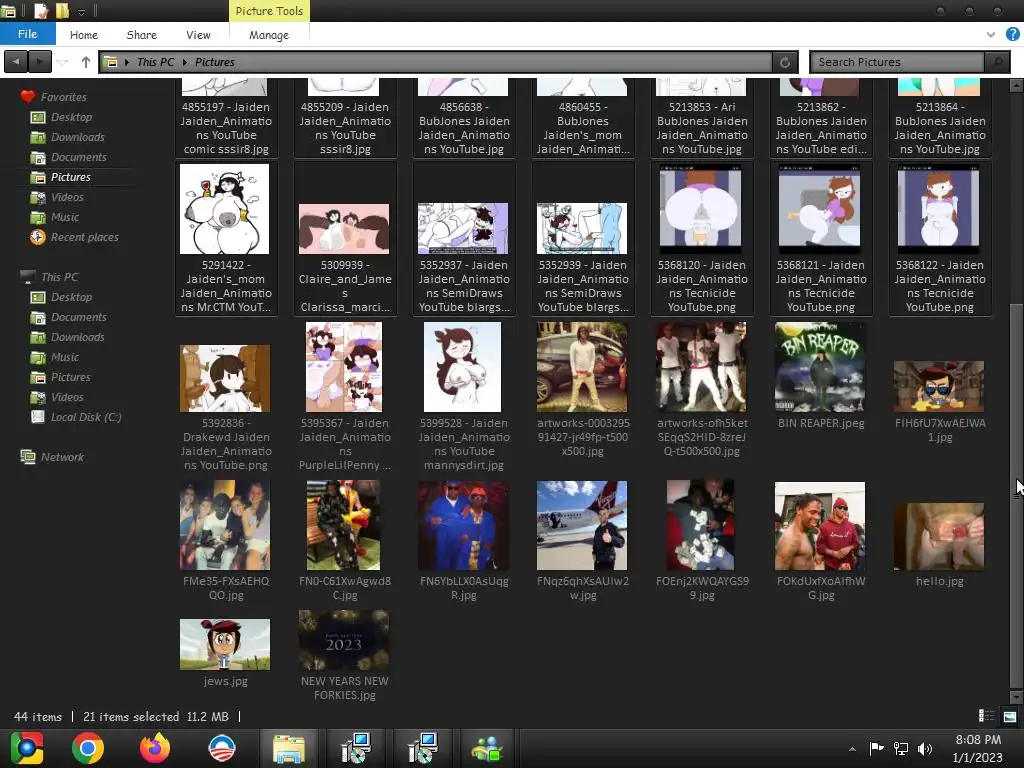Open Local Disk (C:) in the sidebar

[86, 417]
